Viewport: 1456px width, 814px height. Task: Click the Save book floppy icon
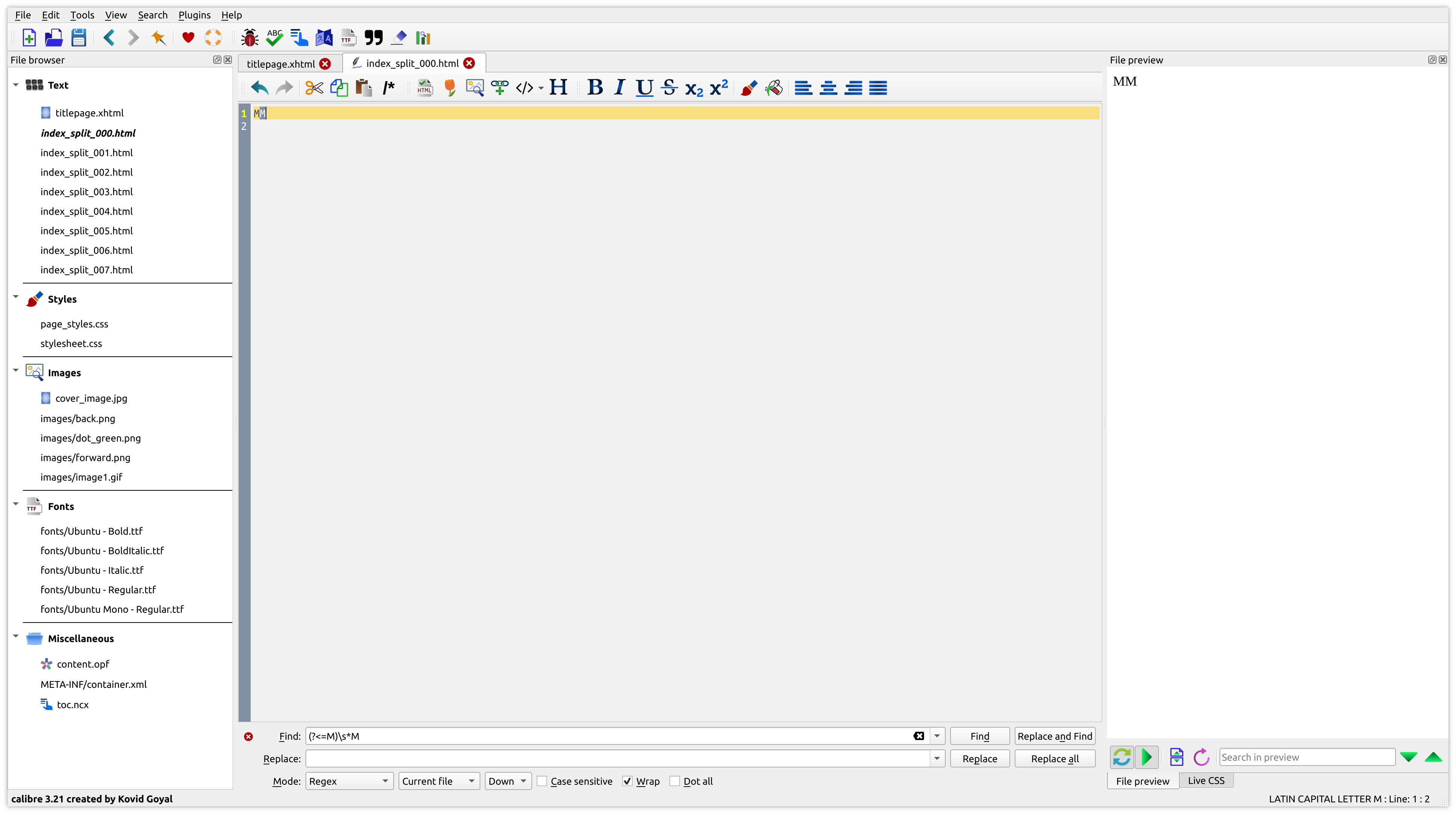pyautogui.click(x=78, y=38)
